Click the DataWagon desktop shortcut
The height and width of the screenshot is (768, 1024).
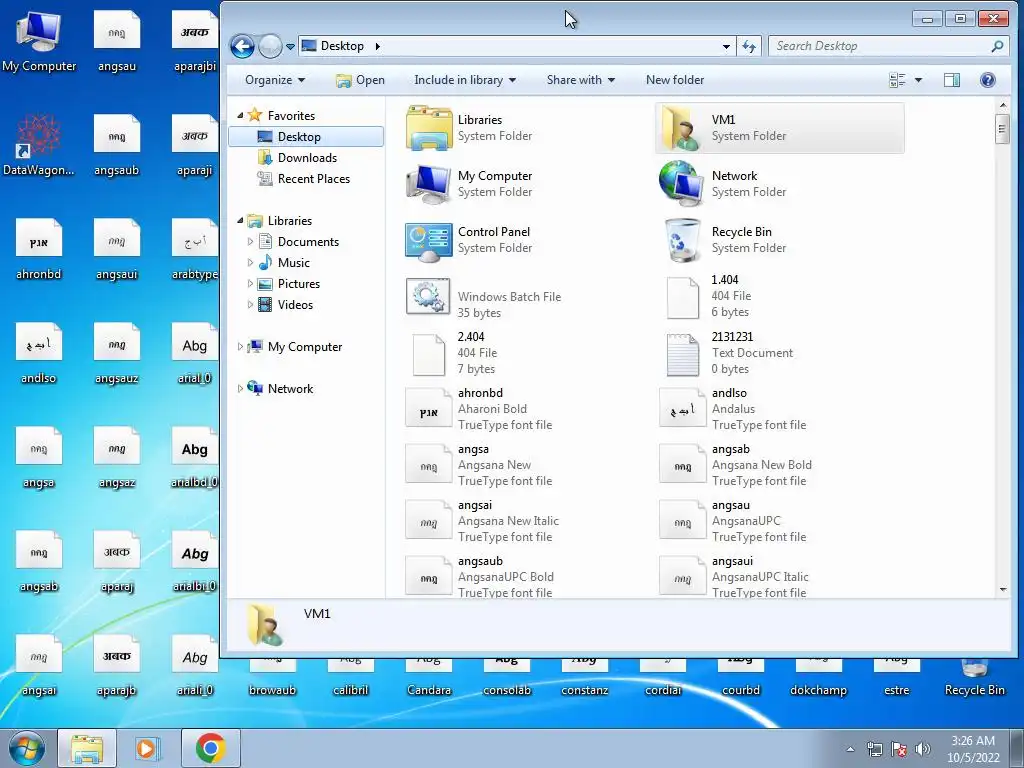(39, 146)
